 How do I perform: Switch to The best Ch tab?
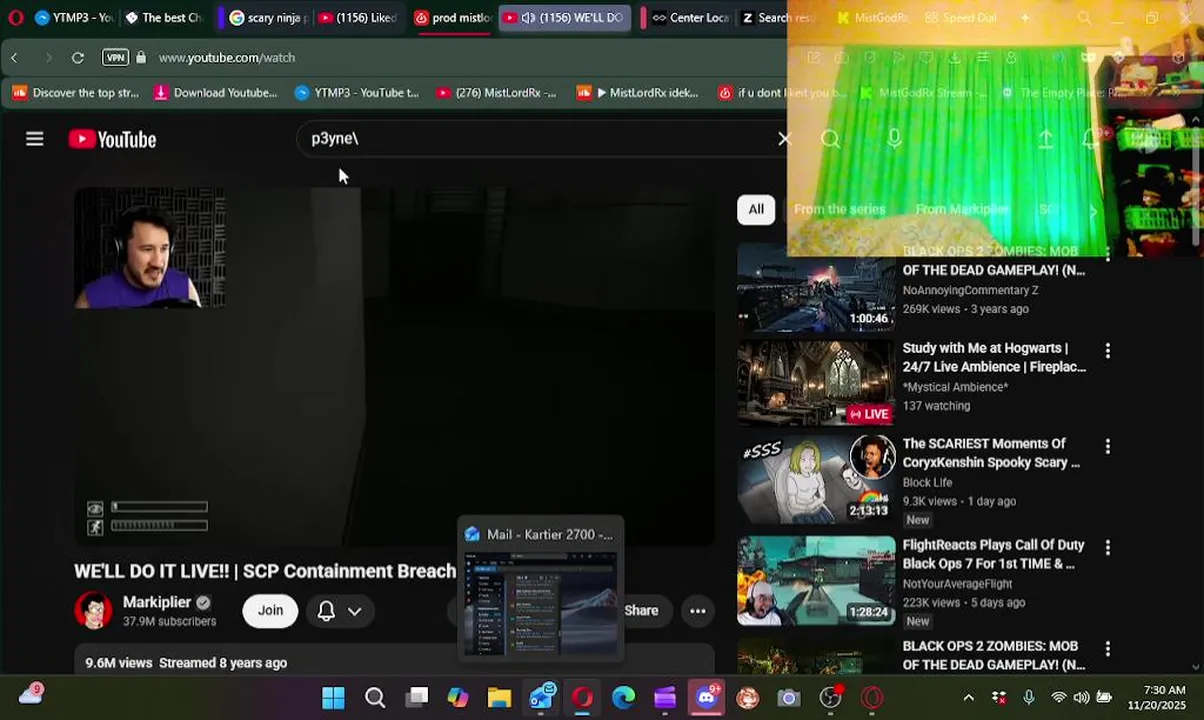pos(164,18)
